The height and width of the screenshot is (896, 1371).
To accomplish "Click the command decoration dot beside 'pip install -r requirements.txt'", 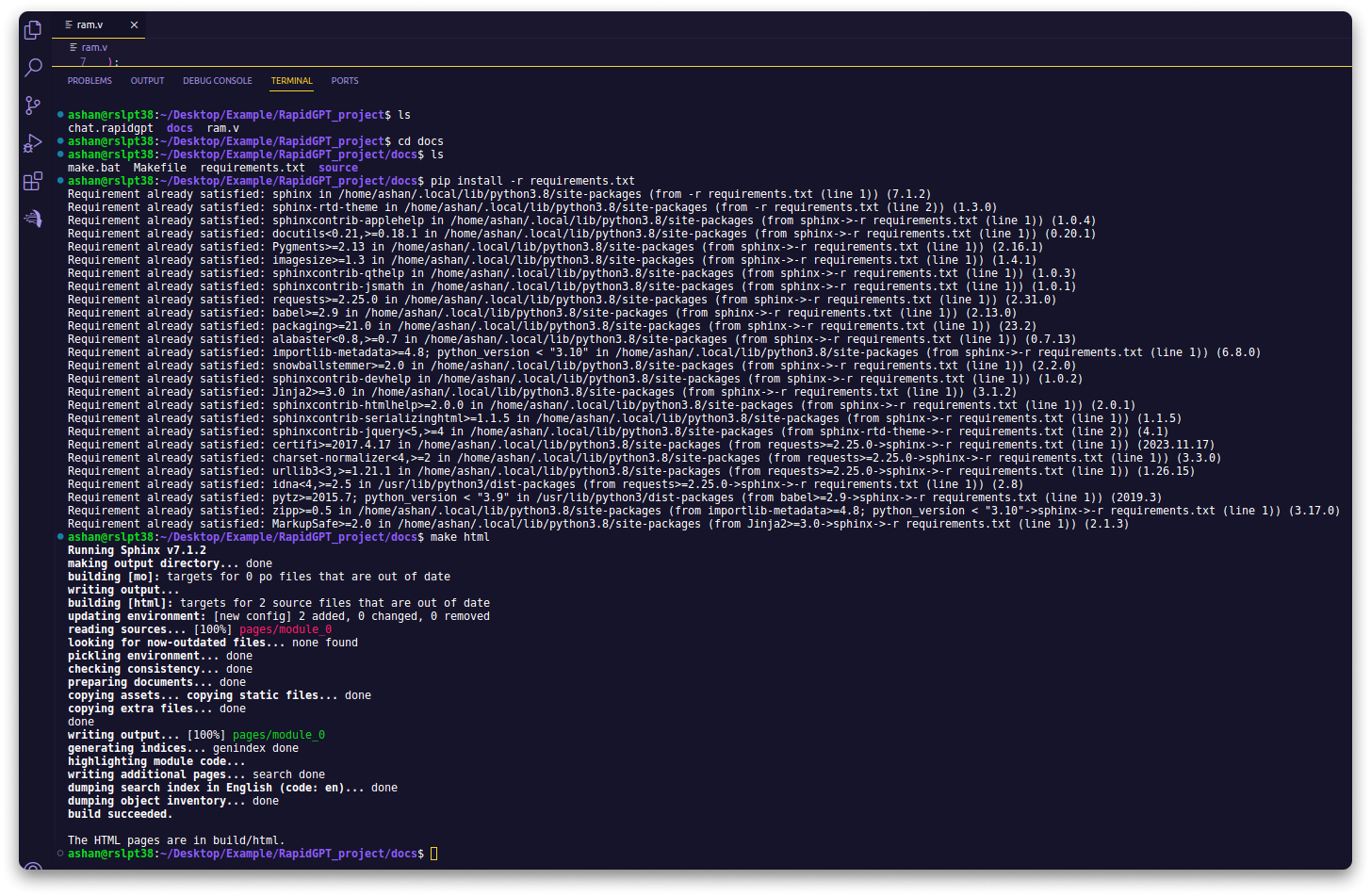I will coord(60,181).
